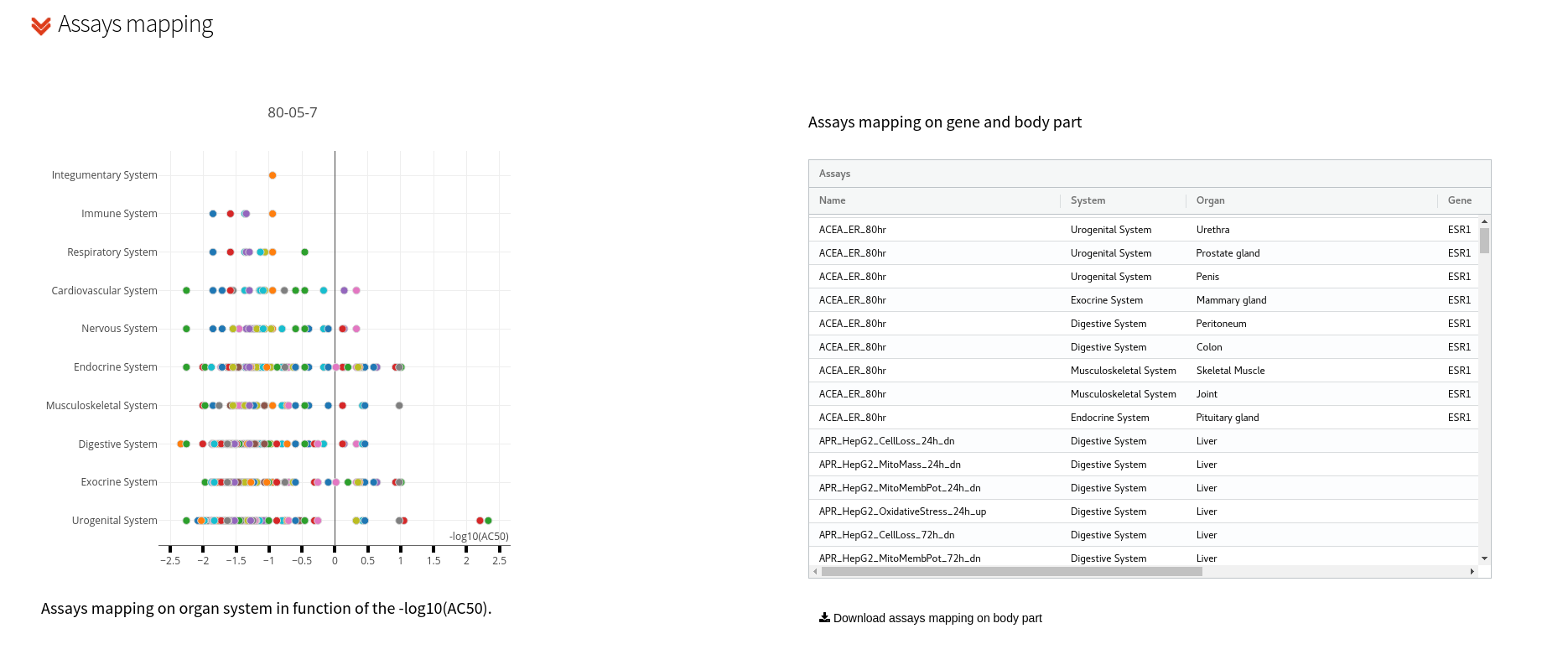The image size is (1568, 670).
Task: Click the 80-05-7 chart title
Action: [x=292, y=112]
